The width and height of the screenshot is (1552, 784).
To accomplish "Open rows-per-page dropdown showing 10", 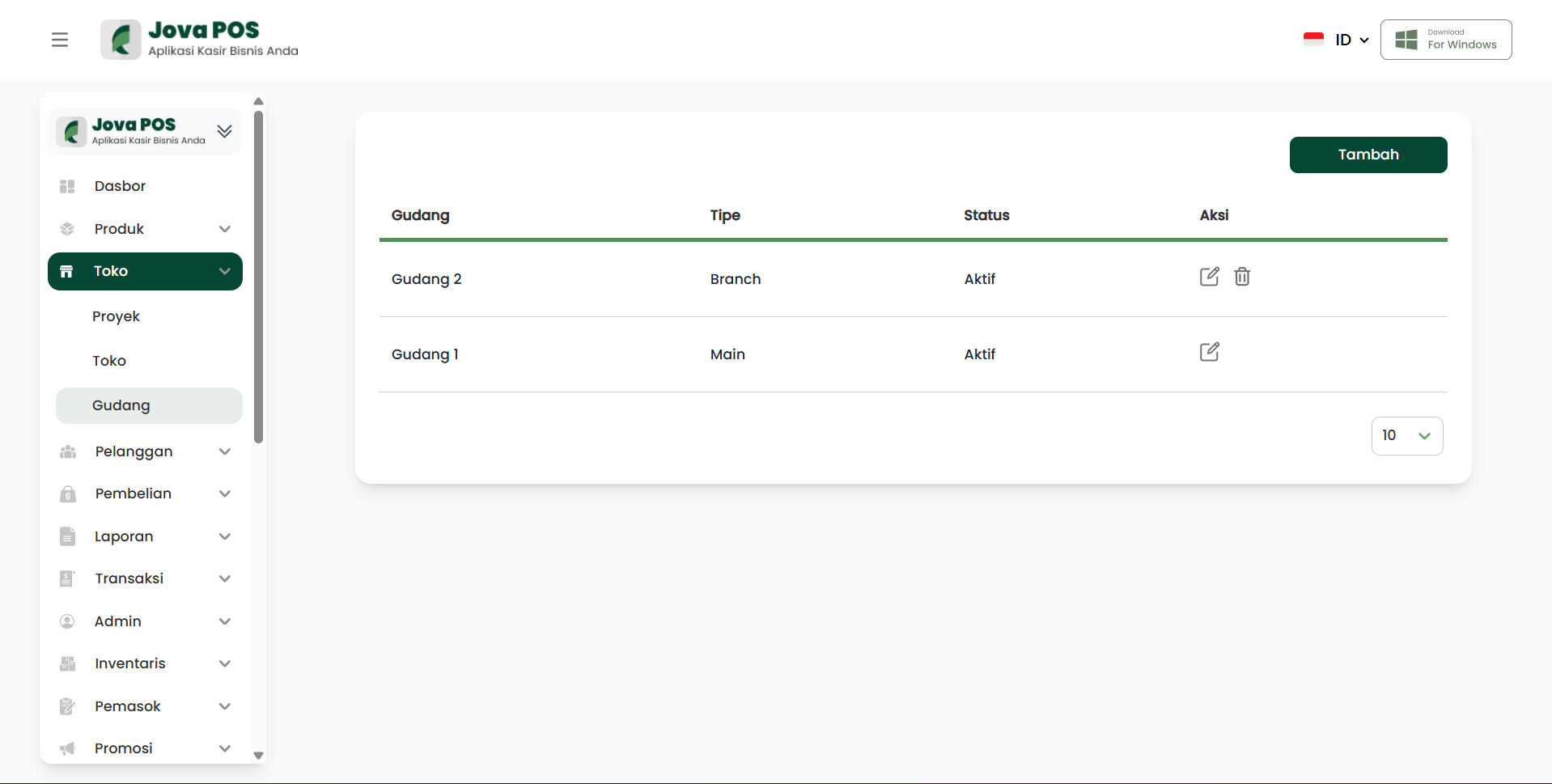I will [x=1406, y=436].
